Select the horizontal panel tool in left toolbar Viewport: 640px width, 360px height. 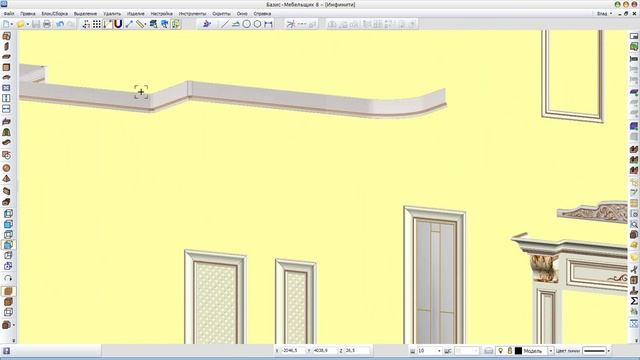pyautogui.click(x=7, y=57)
